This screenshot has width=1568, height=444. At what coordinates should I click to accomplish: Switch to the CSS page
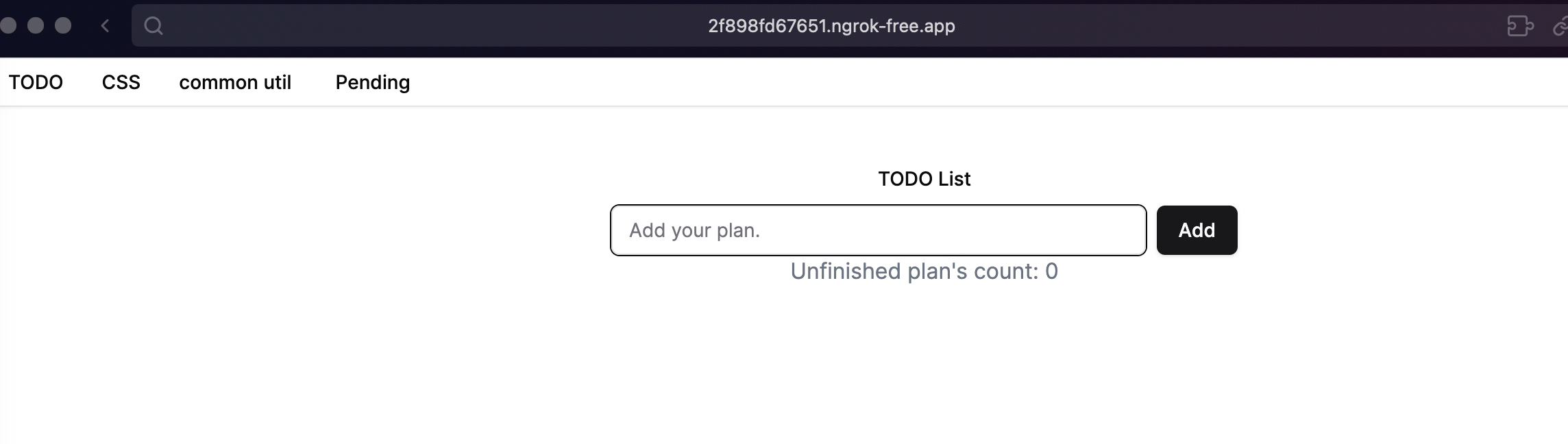pyautogui.click(x=121, y=82)
